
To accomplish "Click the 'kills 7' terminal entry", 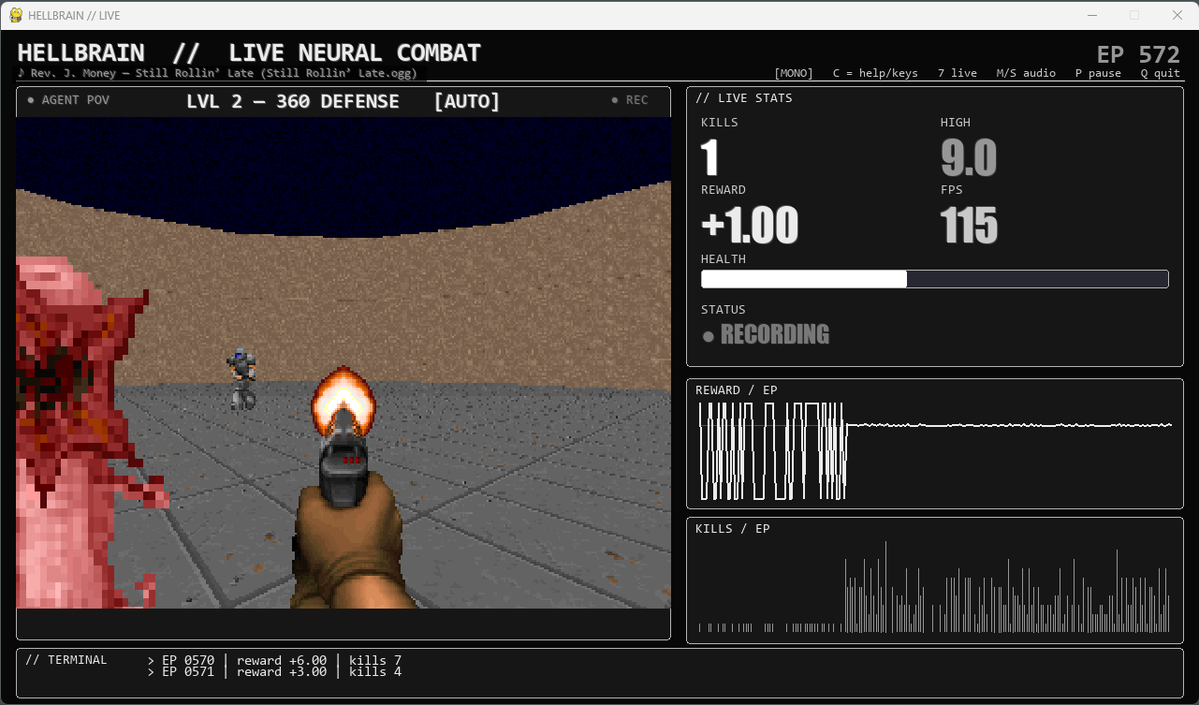I will click(x=375, y=660).
